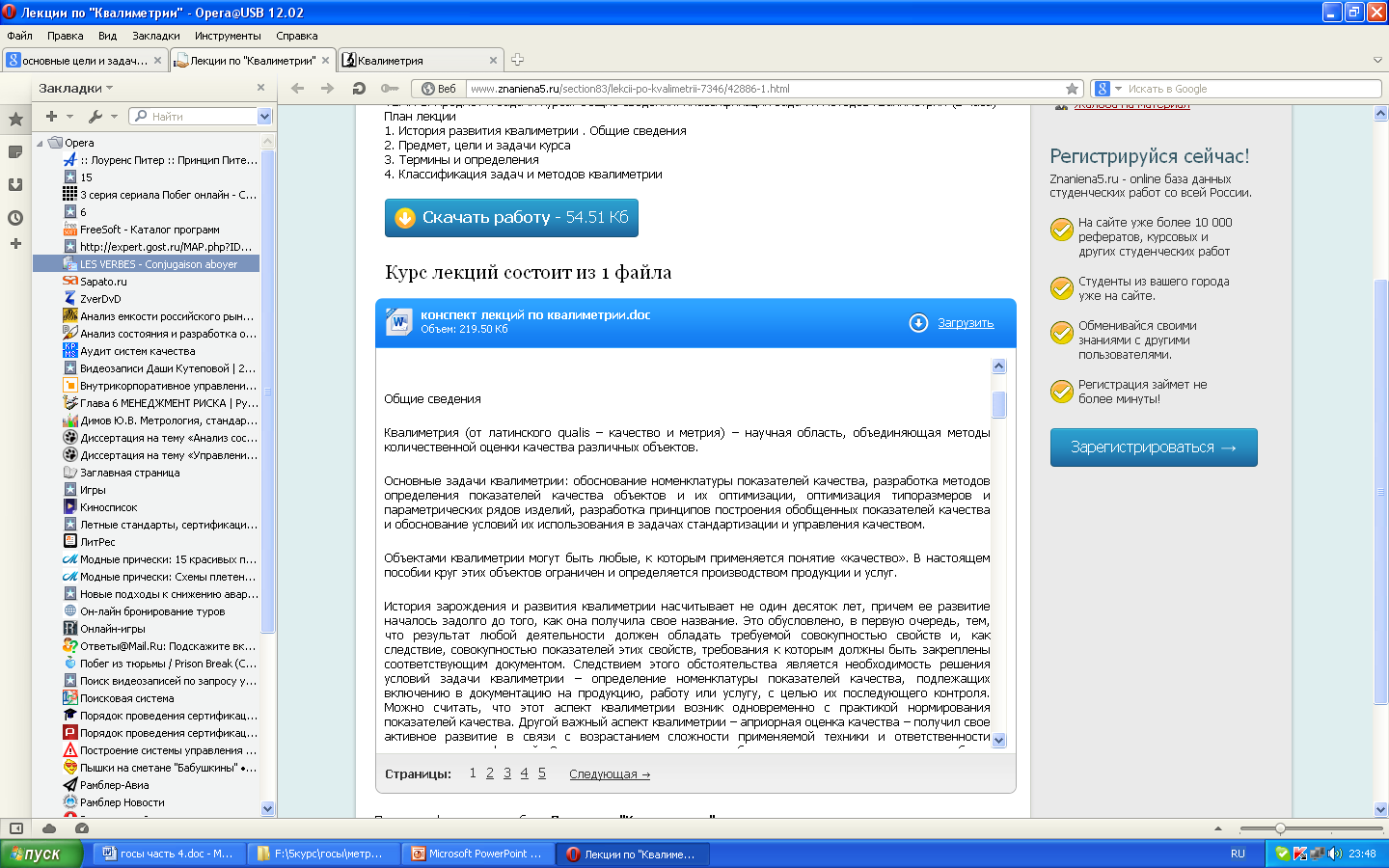Click the Opera Link cloud icon
1389x868 pixels.
[49, 828]
